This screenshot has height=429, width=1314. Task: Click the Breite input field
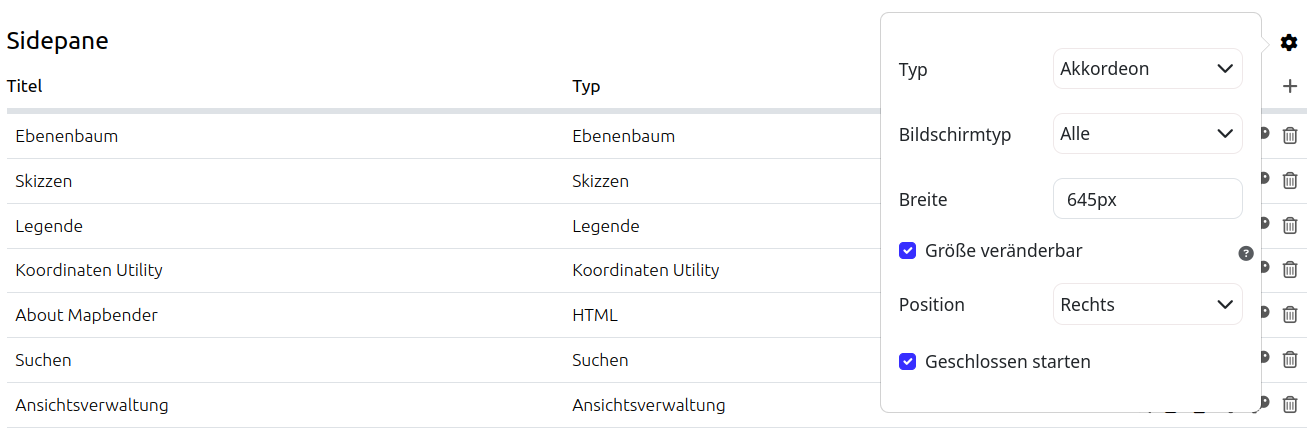click(x=1147, y=199)
